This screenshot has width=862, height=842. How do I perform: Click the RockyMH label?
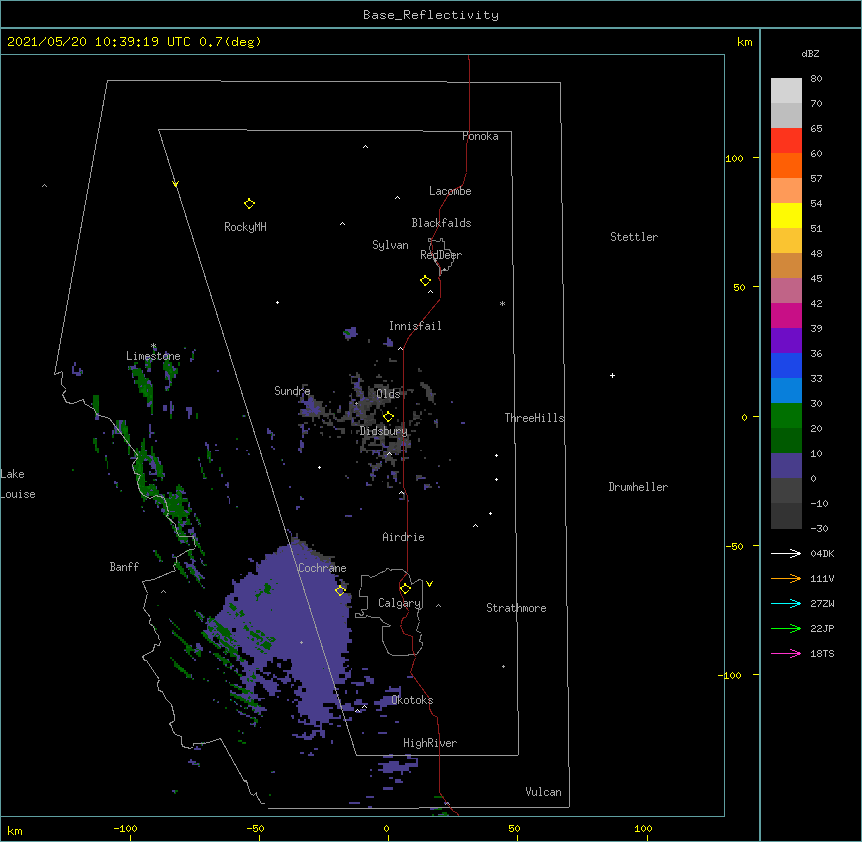click(x=245, y=227)
